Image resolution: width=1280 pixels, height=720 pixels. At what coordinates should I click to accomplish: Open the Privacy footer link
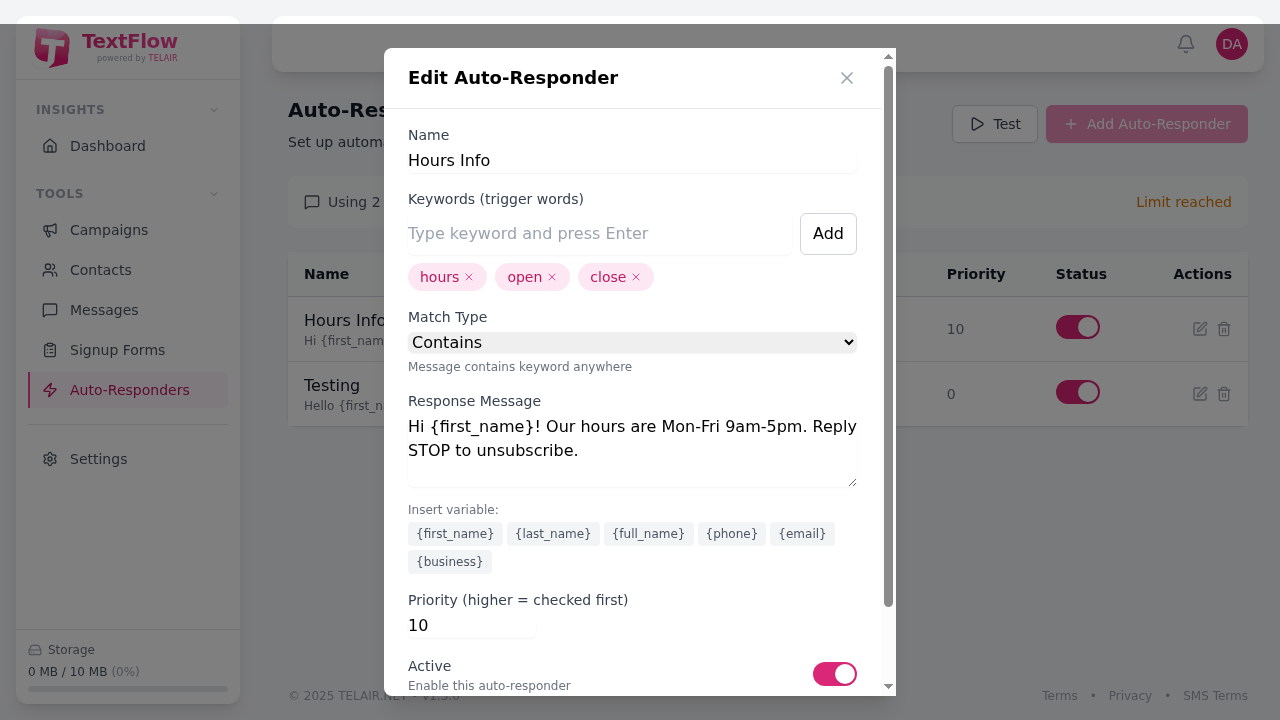tap(1130, 695)
